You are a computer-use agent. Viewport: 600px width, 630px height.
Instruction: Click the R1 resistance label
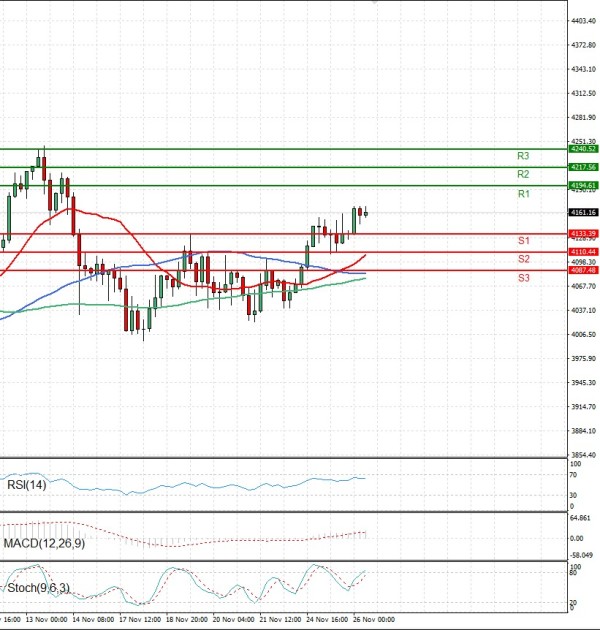(523, 194)
